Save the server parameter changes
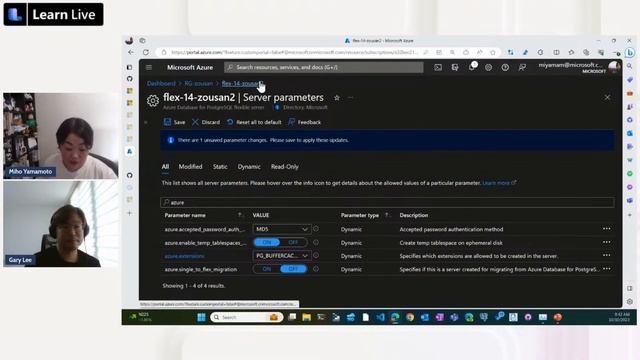The height and width of the screenshot is (360, 640). tap(175, 122)
